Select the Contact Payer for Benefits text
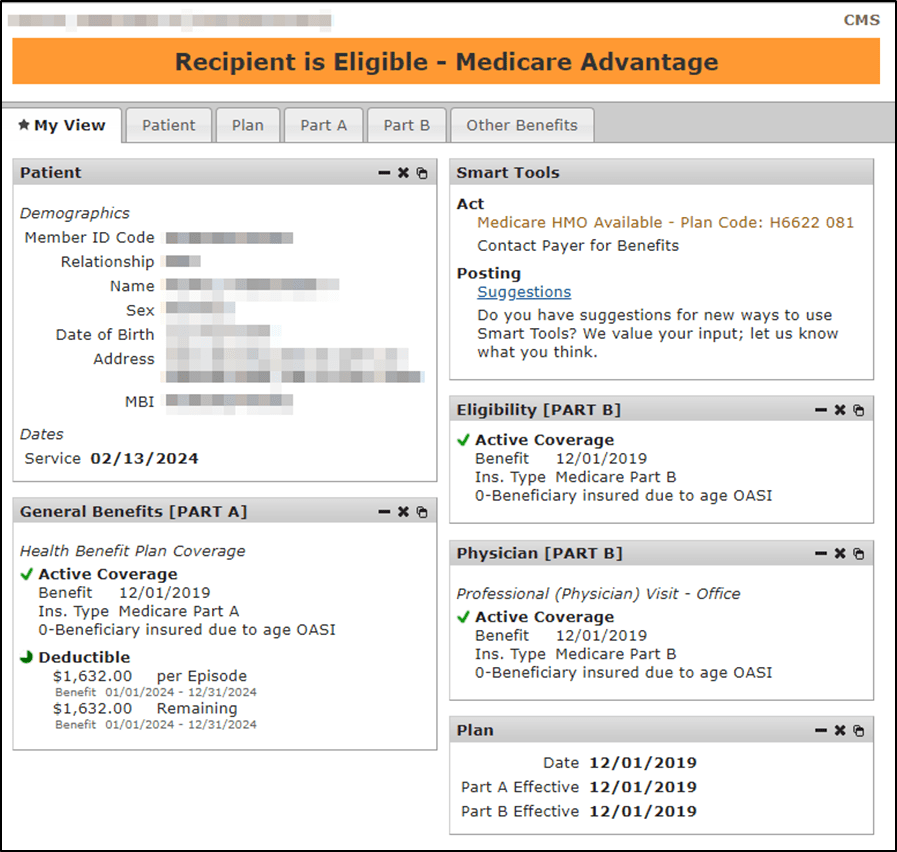Viewport: 897px width, 852px height. coord(578,245)
